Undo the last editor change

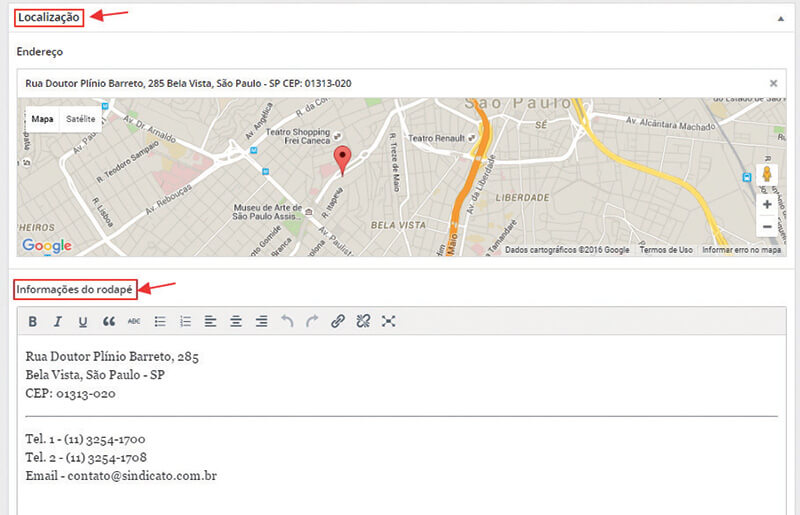click(287, 321)
